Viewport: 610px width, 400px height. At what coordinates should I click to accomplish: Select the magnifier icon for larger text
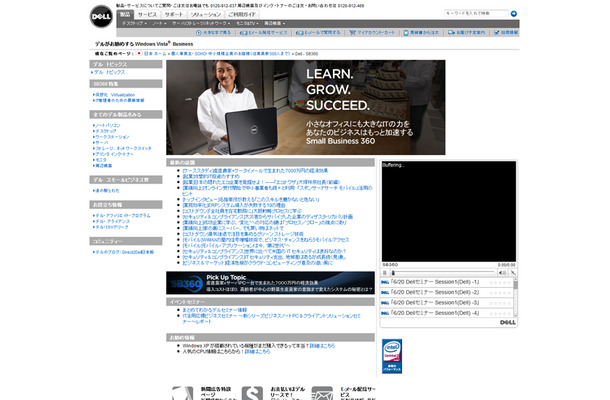click(x=198, y=33)
